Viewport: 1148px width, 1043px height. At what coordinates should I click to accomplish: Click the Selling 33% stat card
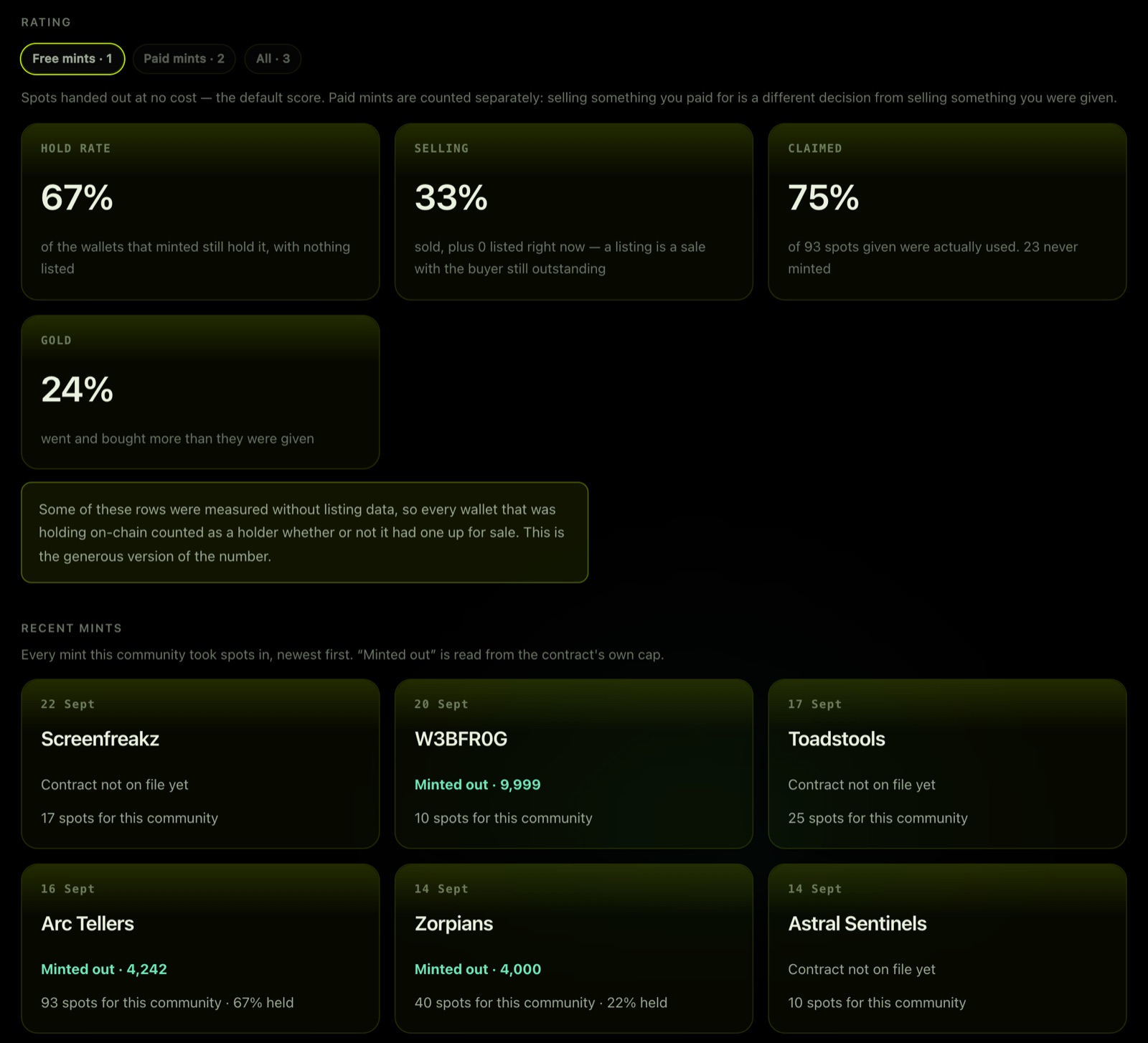point(574,212)
